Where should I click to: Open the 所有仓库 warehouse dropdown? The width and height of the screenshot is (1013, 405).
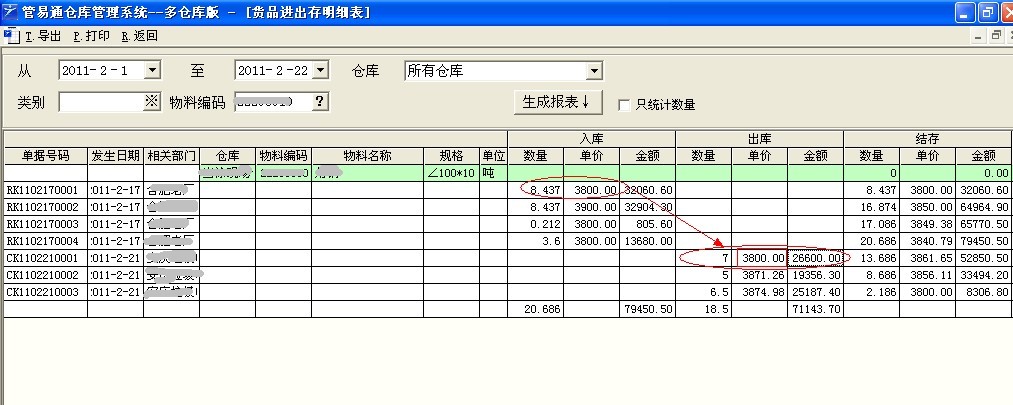coord(594,70)
